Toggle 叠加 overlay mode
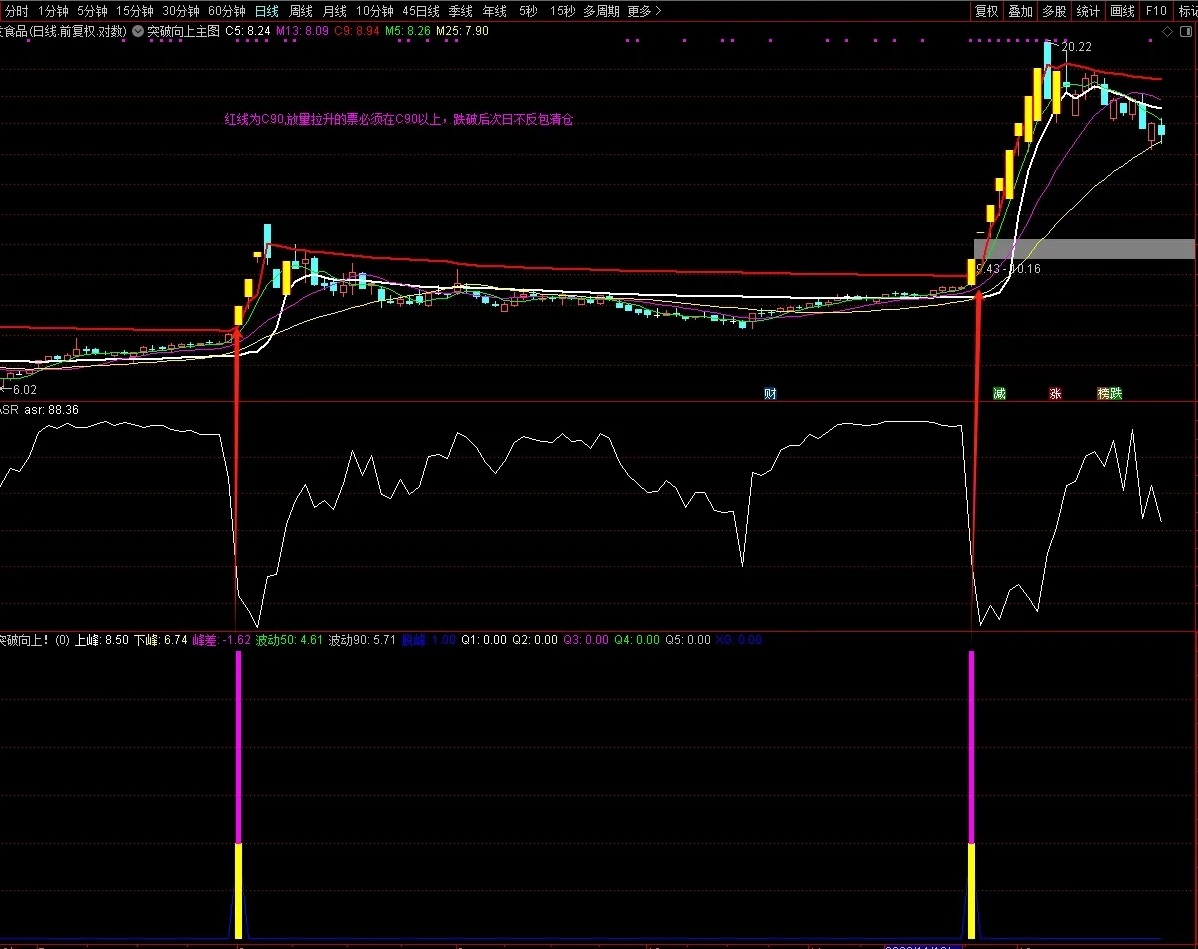Image resolution: width=1198 pixels, height=949 pixels. click(x=1020, y=11)
